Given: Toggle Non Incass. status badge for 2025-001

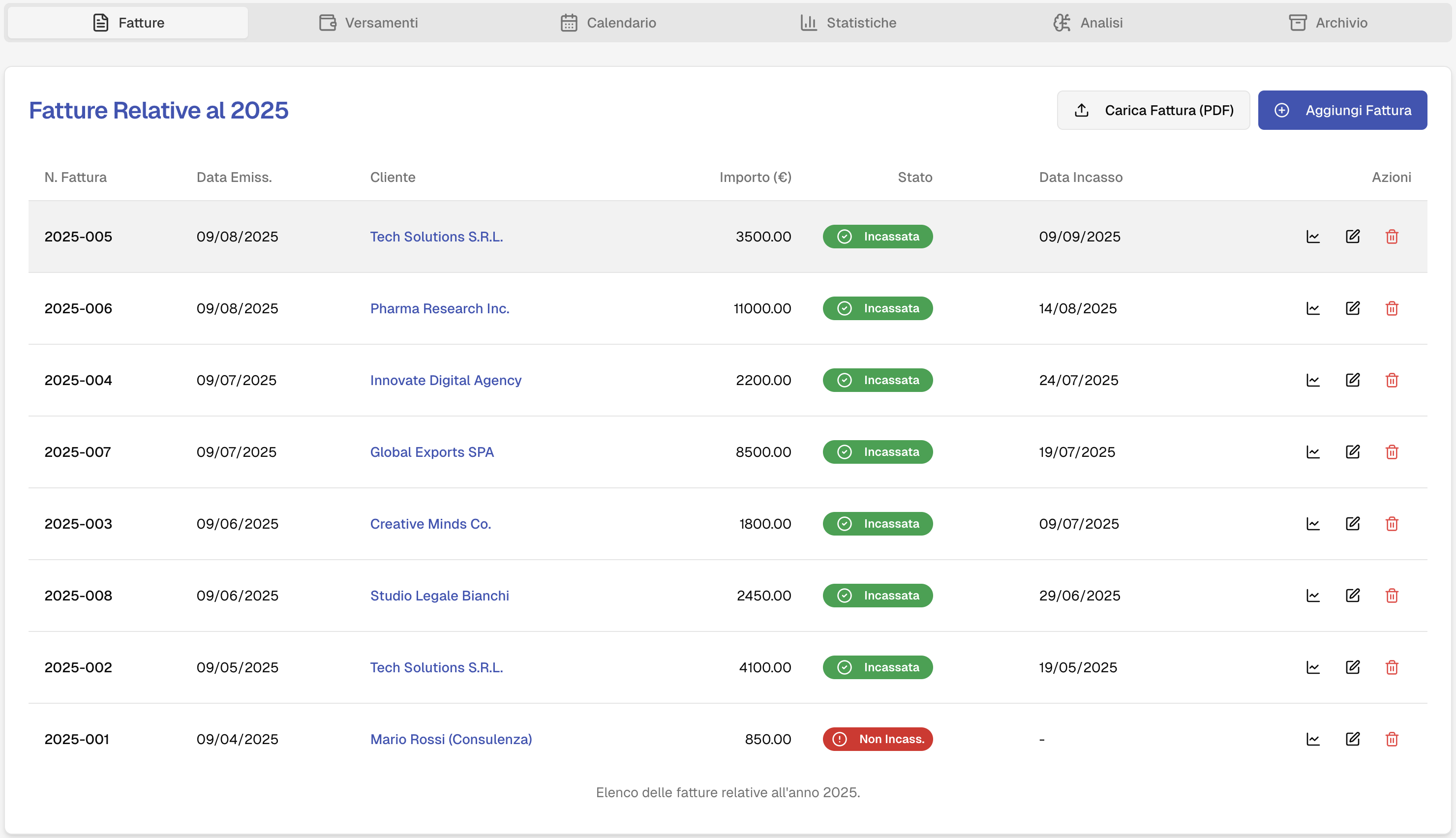Looking at the screenshot, I should pos(878,739).
